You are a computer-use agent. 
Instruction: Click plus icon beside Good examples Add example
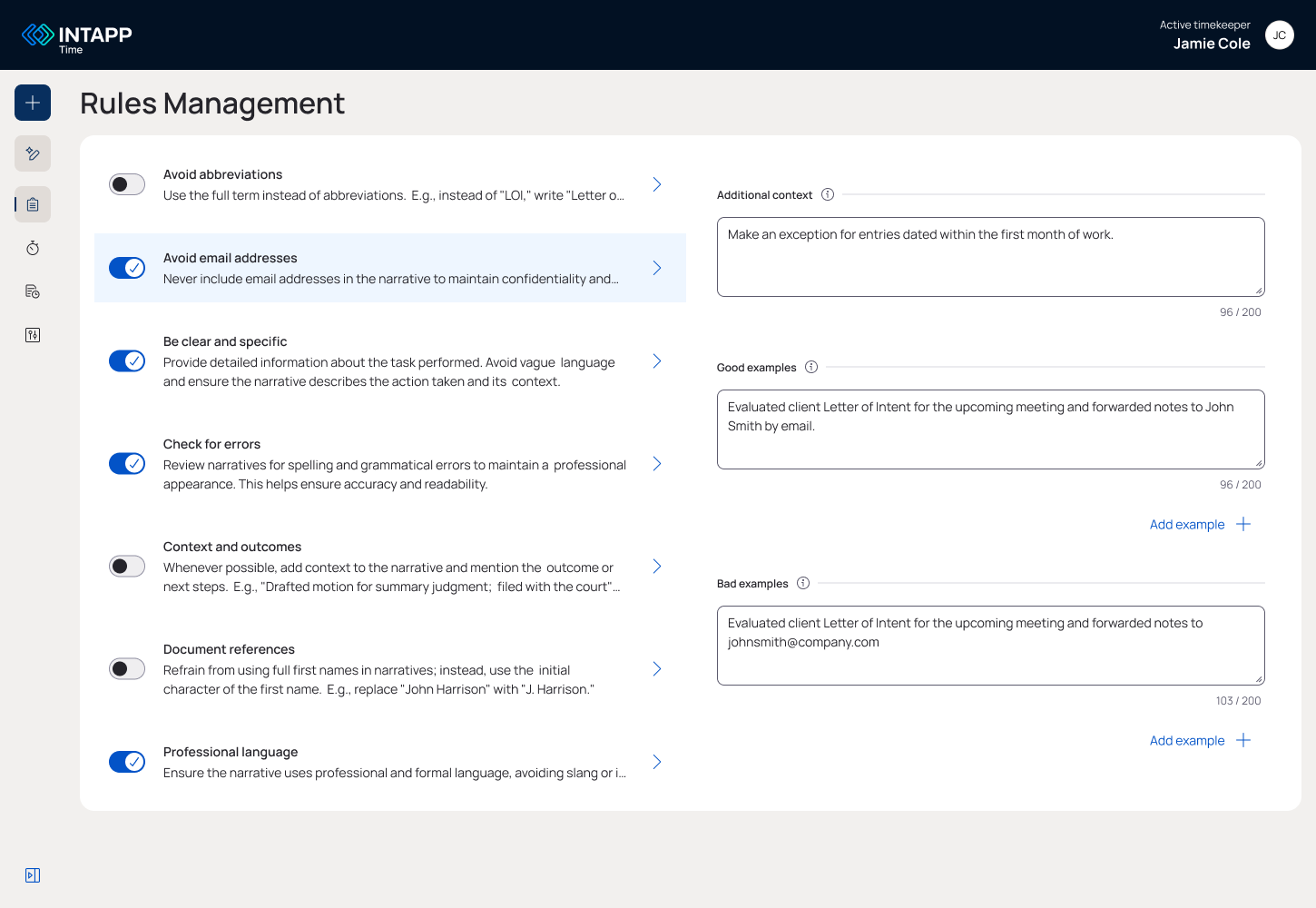coord(1243,524)
